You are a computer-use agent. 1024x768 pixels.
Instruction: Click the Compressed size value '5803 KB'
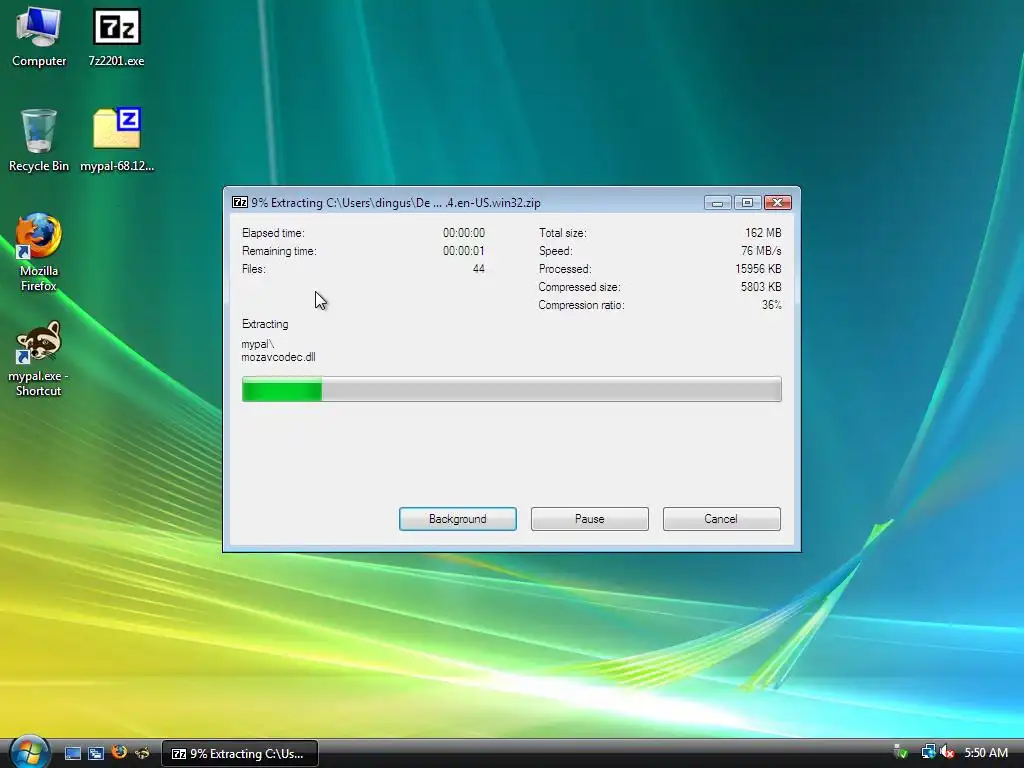click(761, 287)
